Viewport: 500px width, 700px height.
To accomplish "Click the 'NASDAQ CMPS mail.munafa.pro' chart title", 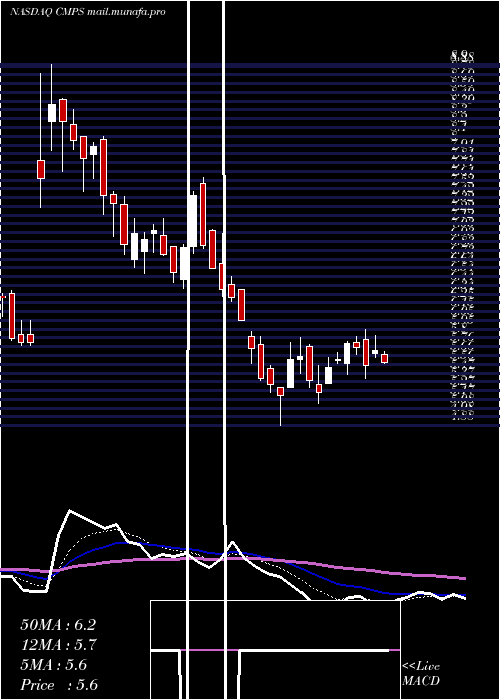I will [88, 12].
